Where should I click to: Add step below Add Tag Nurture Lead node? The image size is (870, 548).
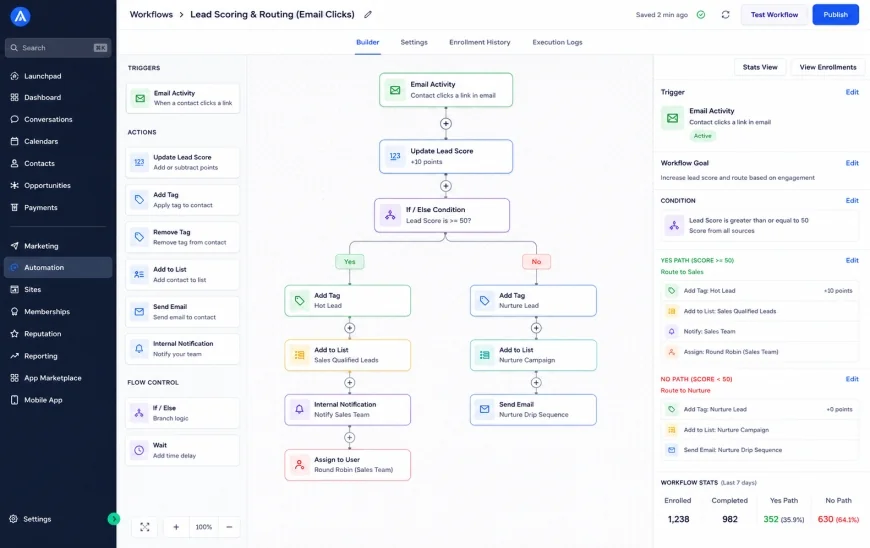(x=536, y=328)
